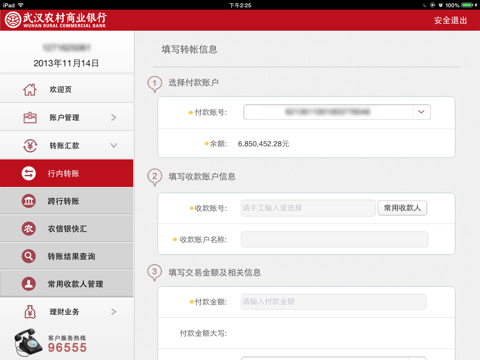The width and height of the screenshot is (480, 360).
Task: Click the telephone icon for customer hotline
Action: pyautogui.click(x=28, y=342)
